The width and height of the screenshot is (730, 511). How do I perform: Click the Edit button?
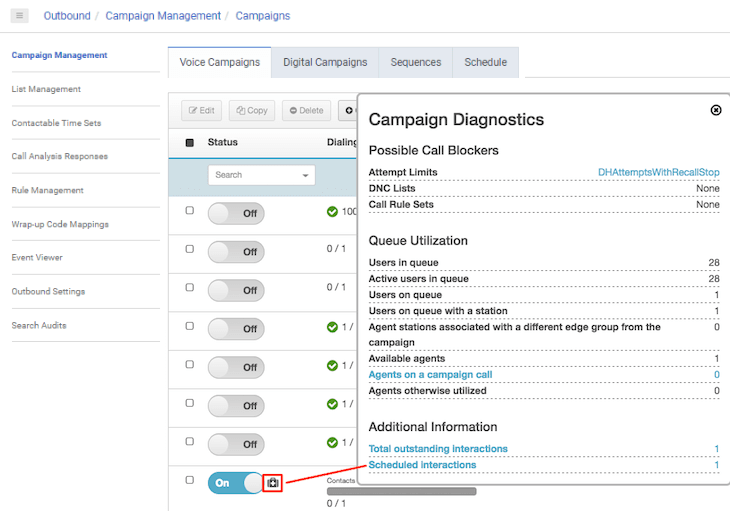201,111
